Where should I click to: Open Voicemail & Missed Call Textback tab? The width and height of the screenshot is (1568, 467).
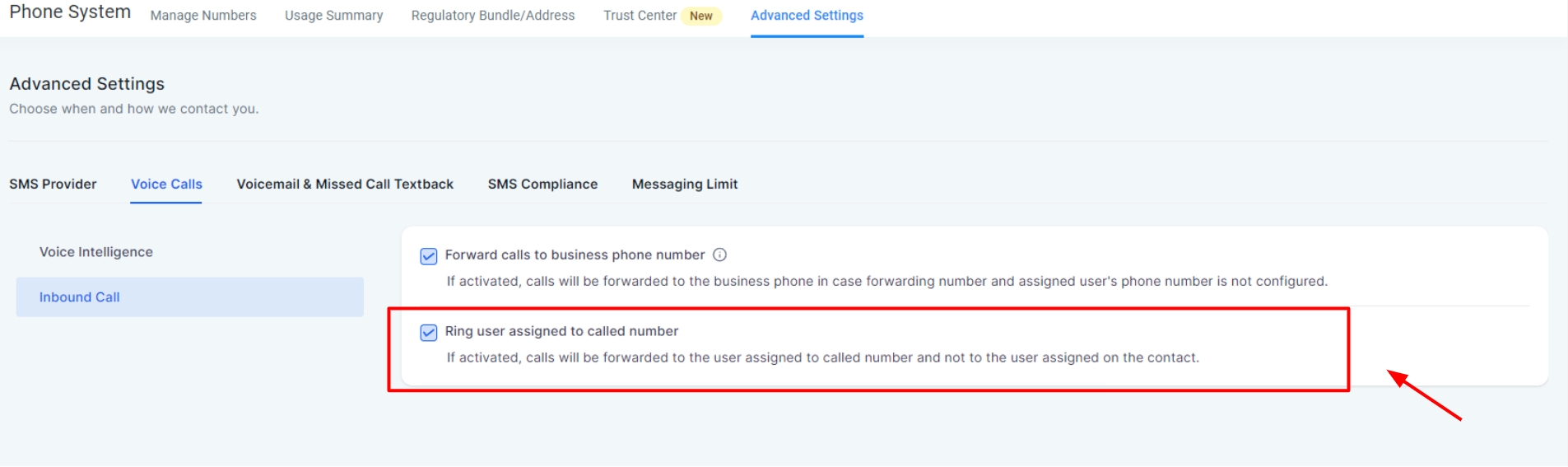[345, 184]
